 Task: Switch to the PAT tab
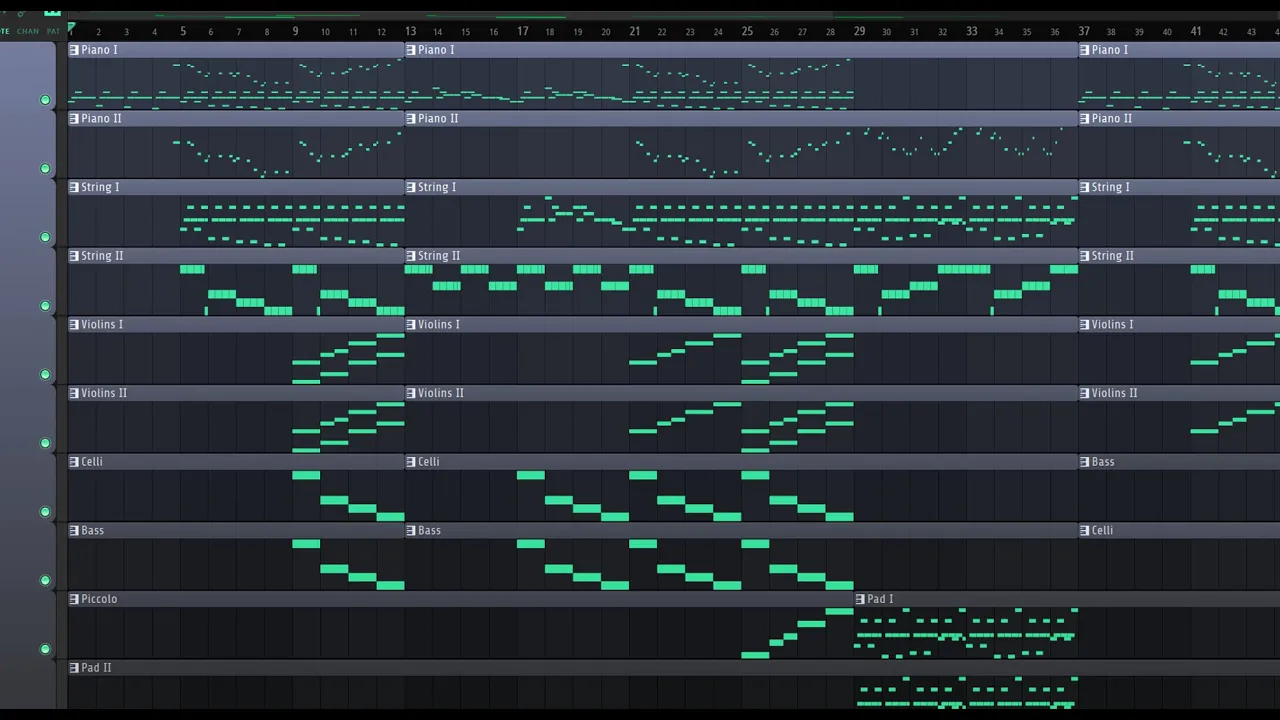(x=53, y=31)
